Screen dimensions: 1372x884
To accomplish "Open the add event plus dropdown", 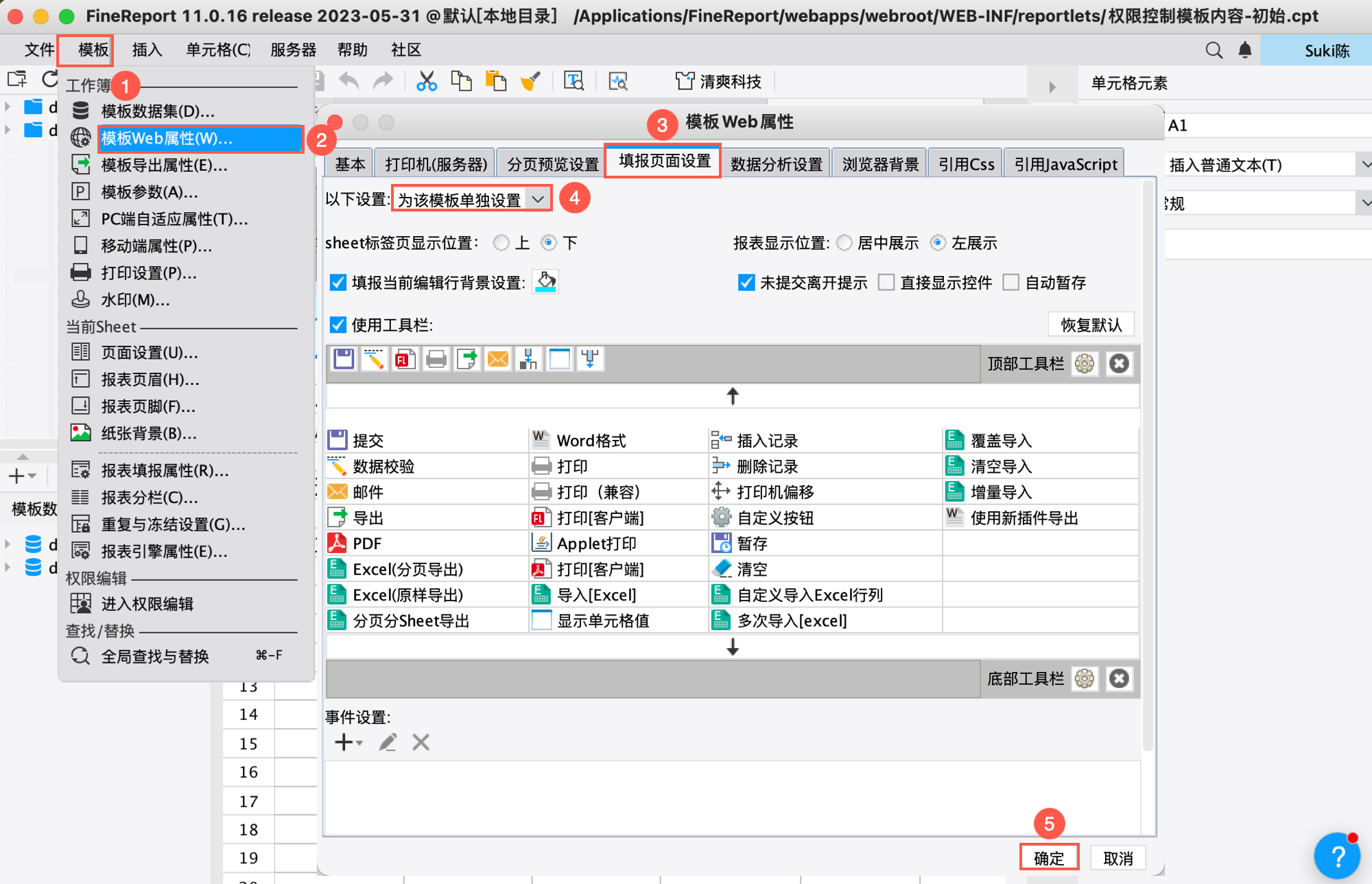I will [x=348, y=742].
